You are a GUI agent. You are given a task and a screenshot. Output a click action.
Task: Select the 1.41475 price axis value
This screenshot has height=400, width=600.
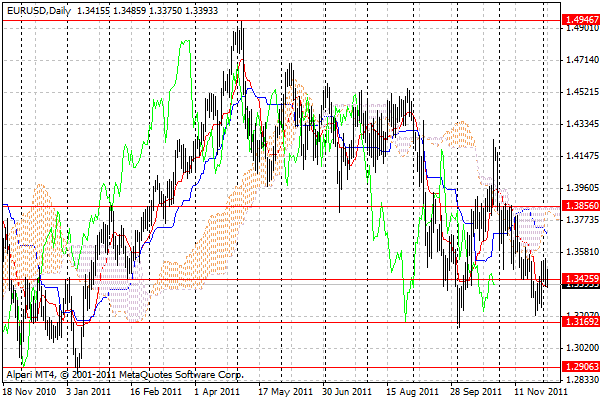(581, 156)
